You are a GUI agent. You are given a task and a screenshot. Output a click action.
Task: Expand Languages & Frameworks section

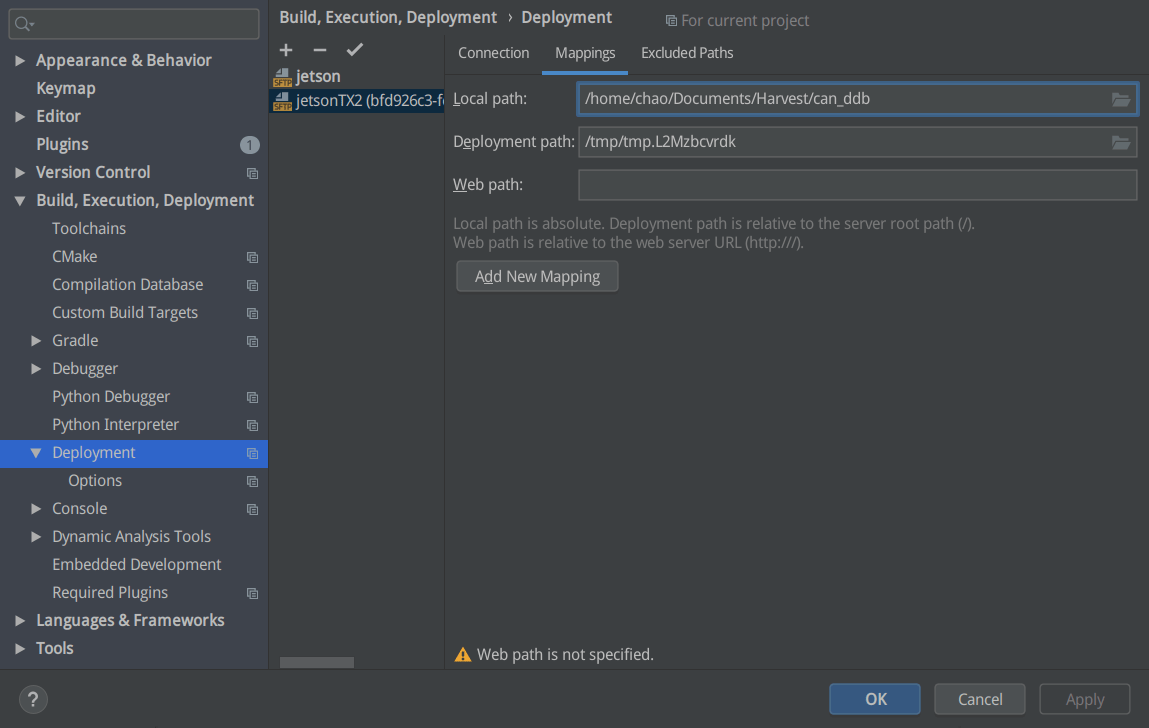[20, 620]
